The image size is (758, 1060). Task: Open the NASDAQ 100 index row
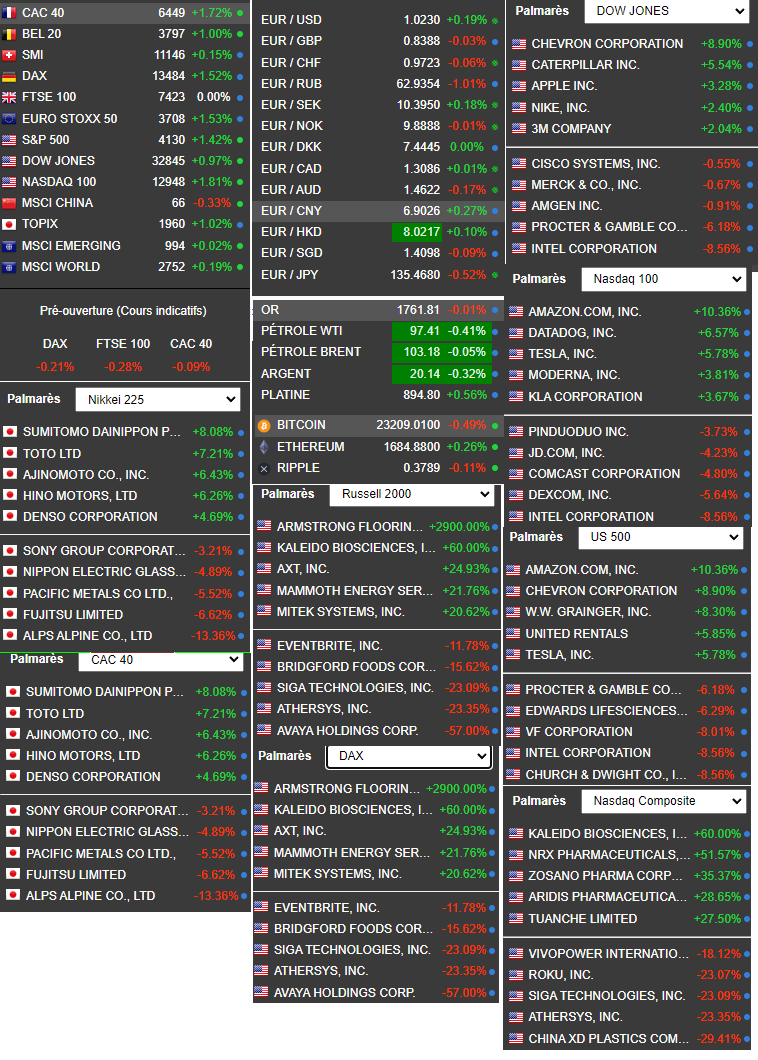point(124,182)
